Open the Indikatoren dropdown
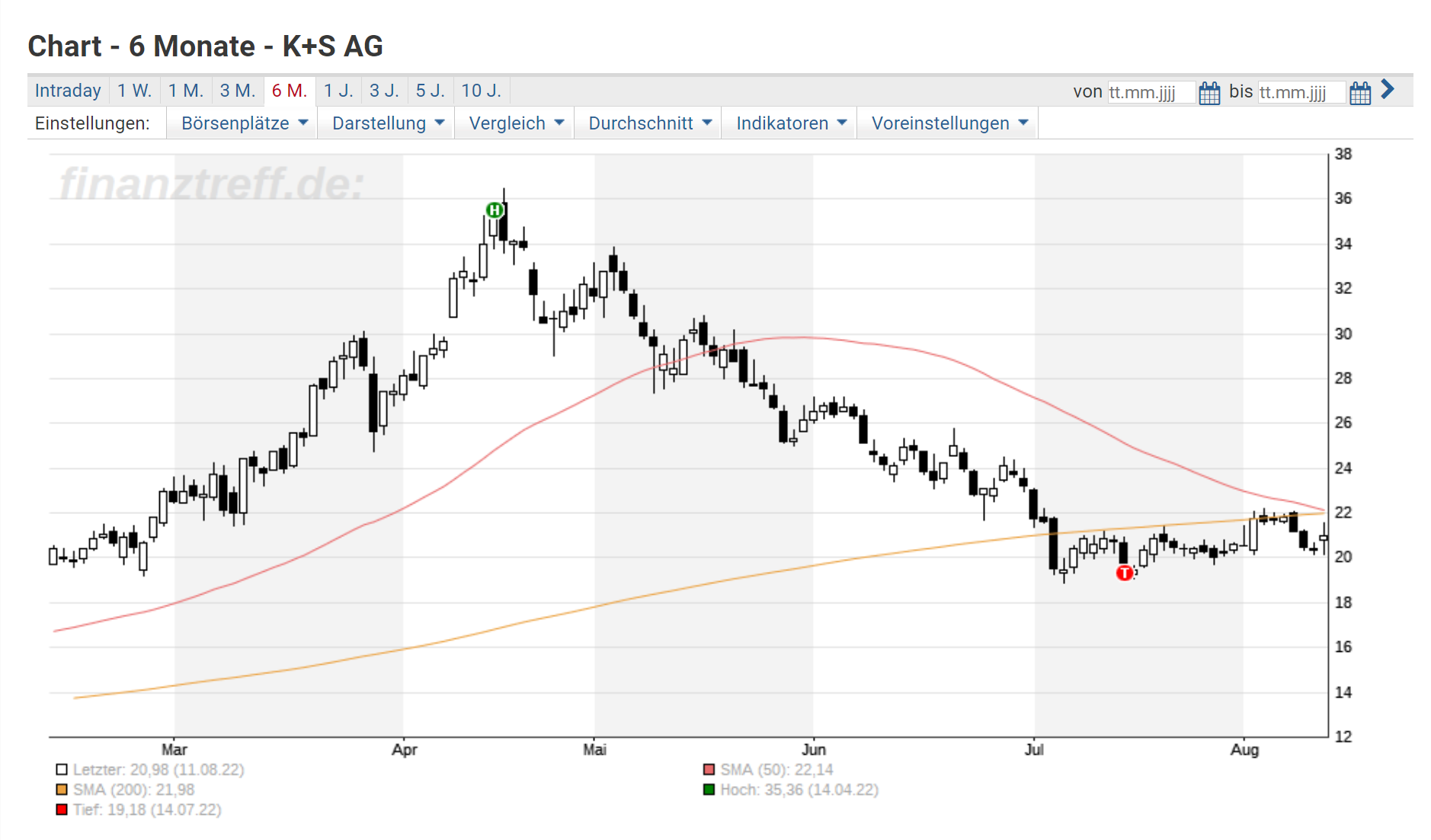The width and height of the screenshot is (1431, 840). tap(791, 123)
